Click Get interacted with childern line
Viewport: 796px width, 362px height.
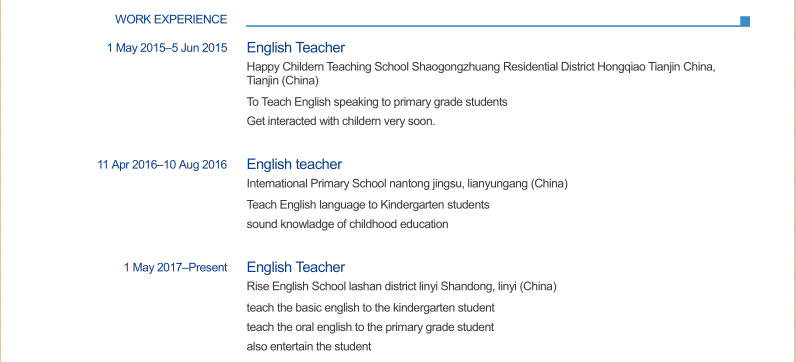341,122
